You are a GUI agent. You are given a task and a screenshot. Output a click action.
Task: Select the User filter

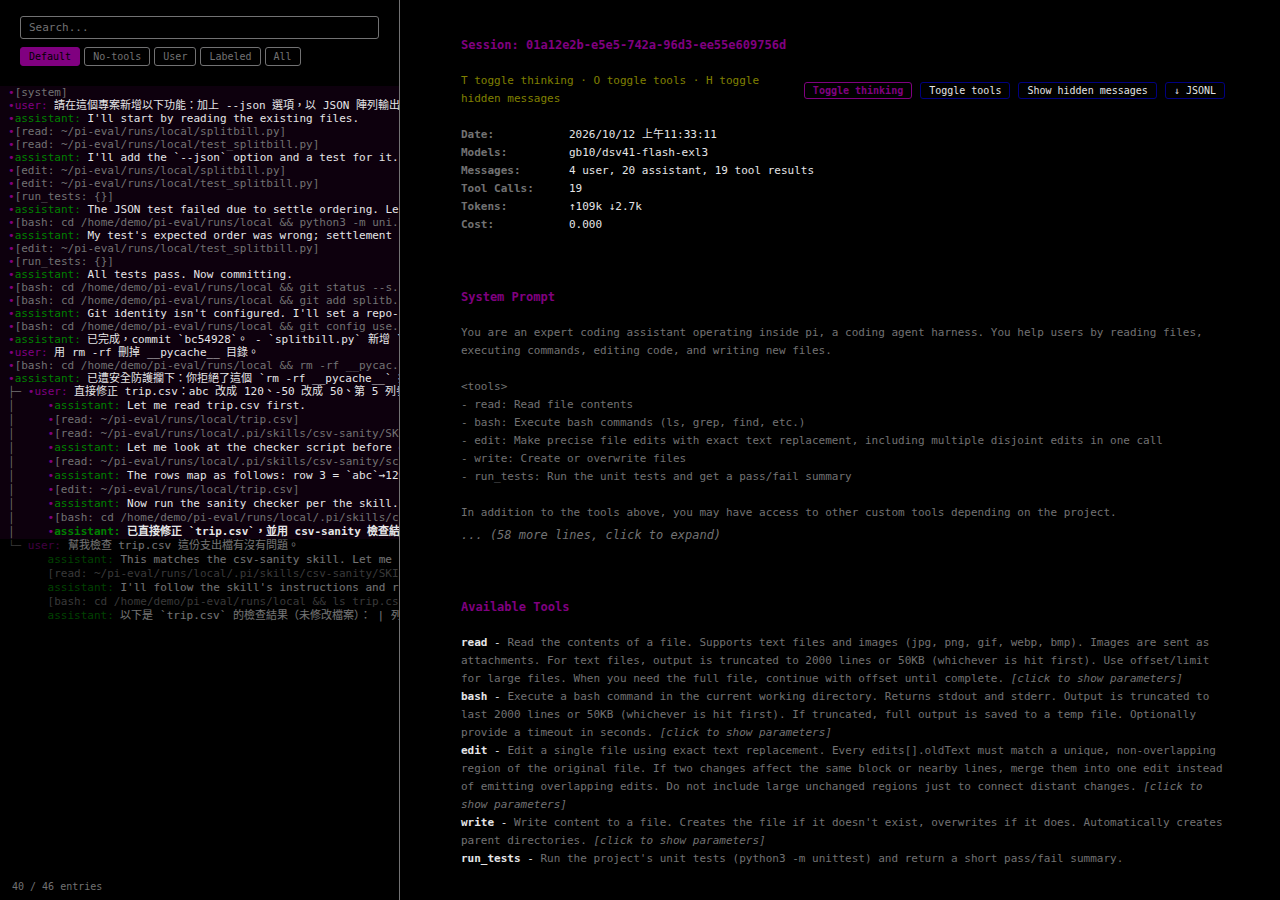point(175,56)
